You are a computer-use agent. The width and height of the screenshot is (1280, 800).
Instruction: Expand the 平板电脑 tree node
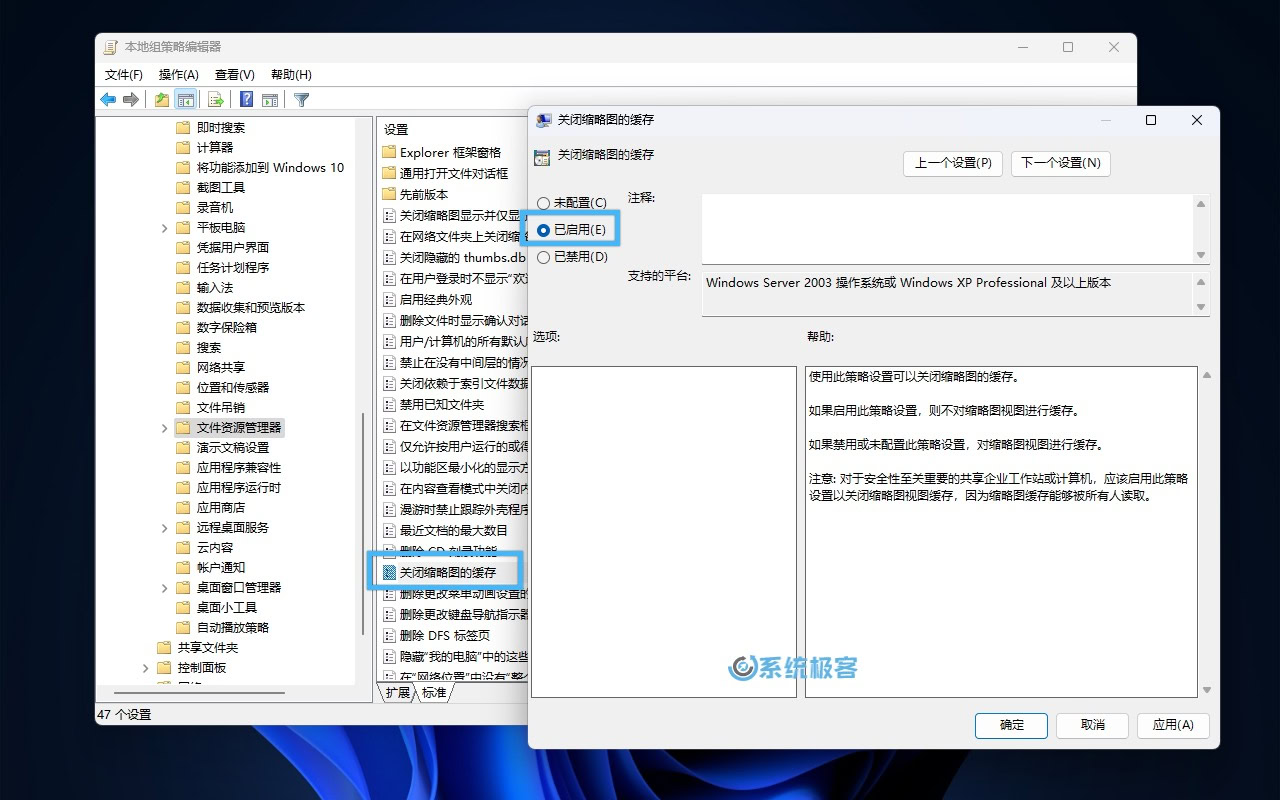(165, 228)
